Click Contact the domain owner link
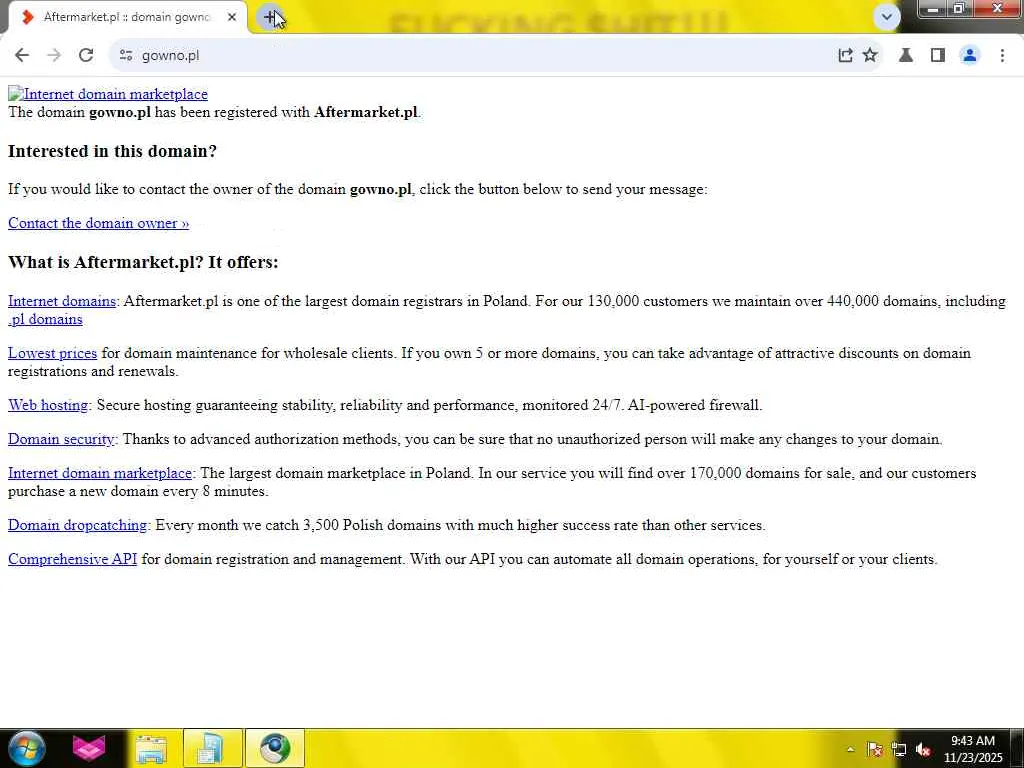The width and height of the screenshot is (1024, 768). click(x=99, y=223)
